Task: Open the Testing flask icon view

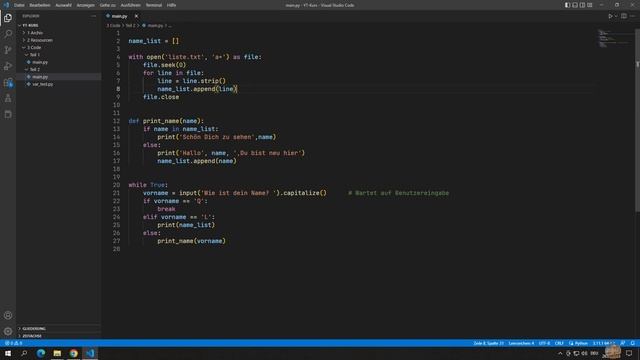Action: 8,98
